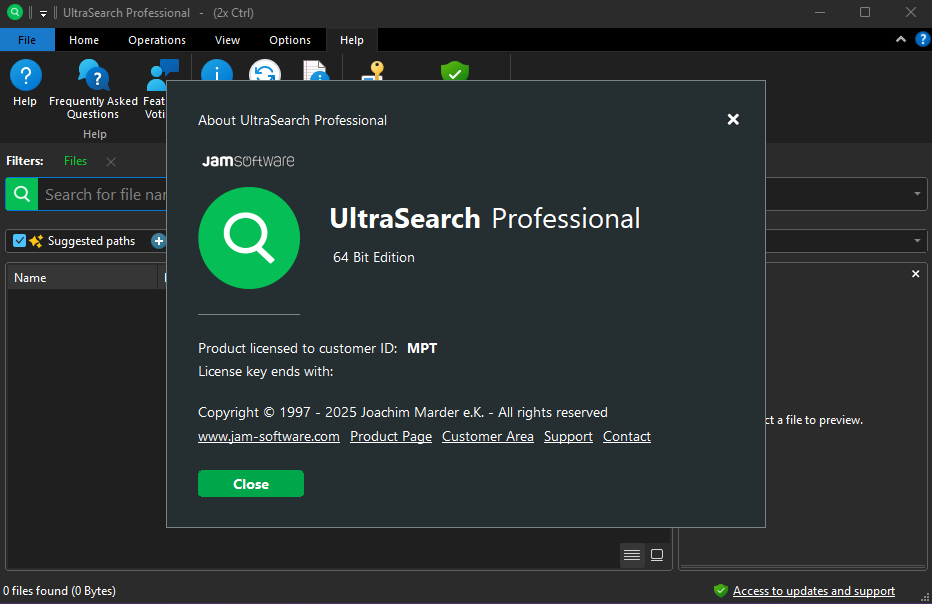
Task: Click the UltraSearch logo in About dialog
Action: pos(249,238)
